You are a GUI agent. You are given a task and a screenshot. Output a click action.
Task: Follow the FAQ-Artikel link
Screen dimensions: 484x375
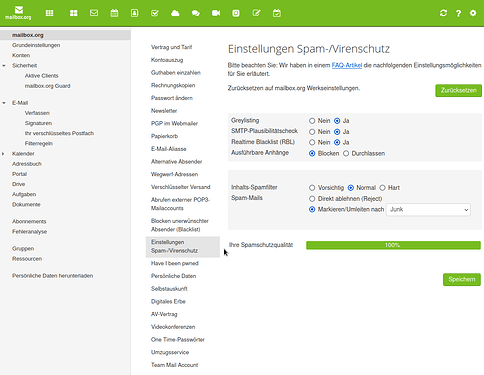(x=347, y=65)
